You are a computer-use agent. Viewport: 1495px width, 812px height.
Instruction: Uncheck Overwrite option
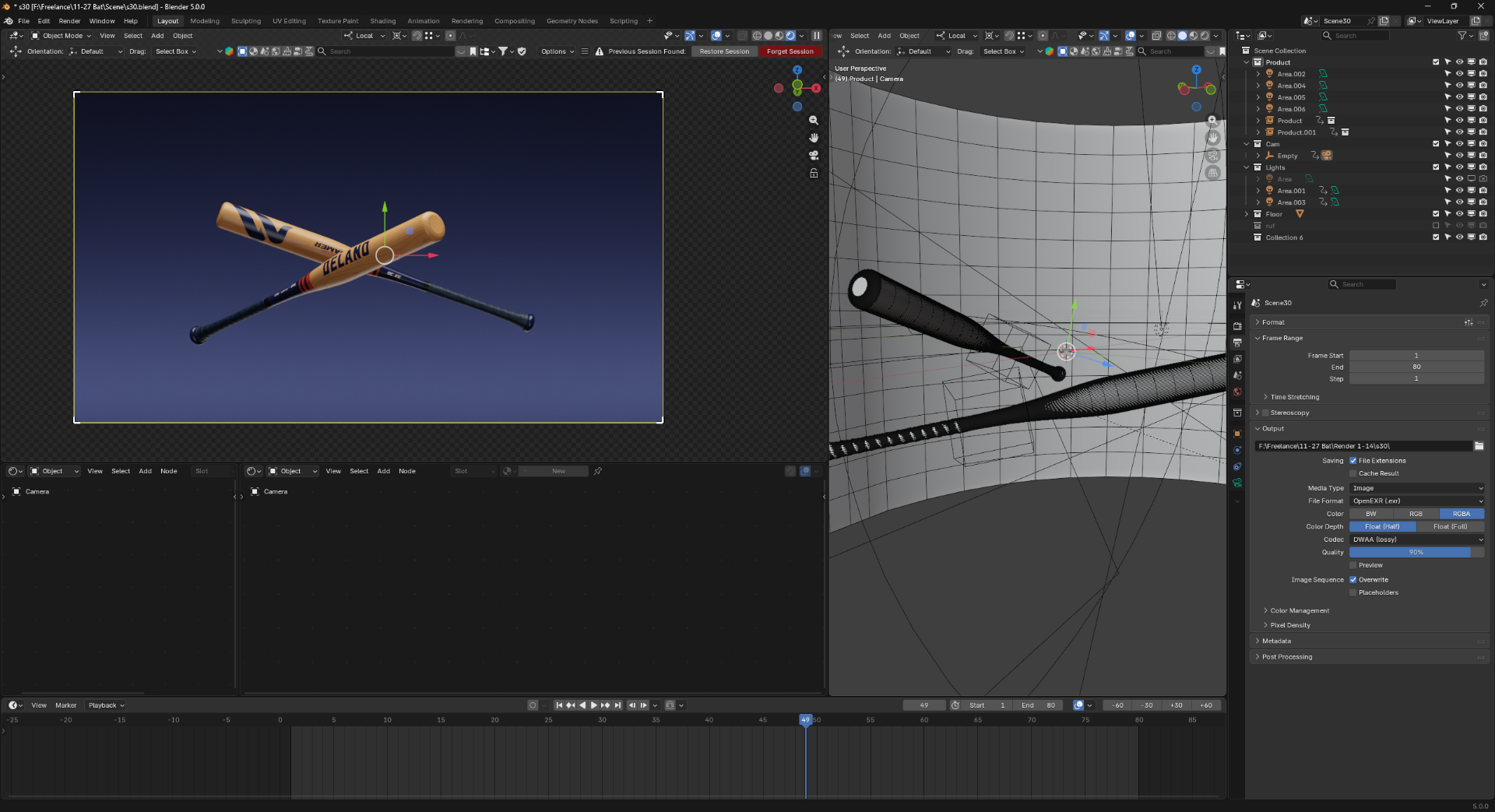(1353, 580)
